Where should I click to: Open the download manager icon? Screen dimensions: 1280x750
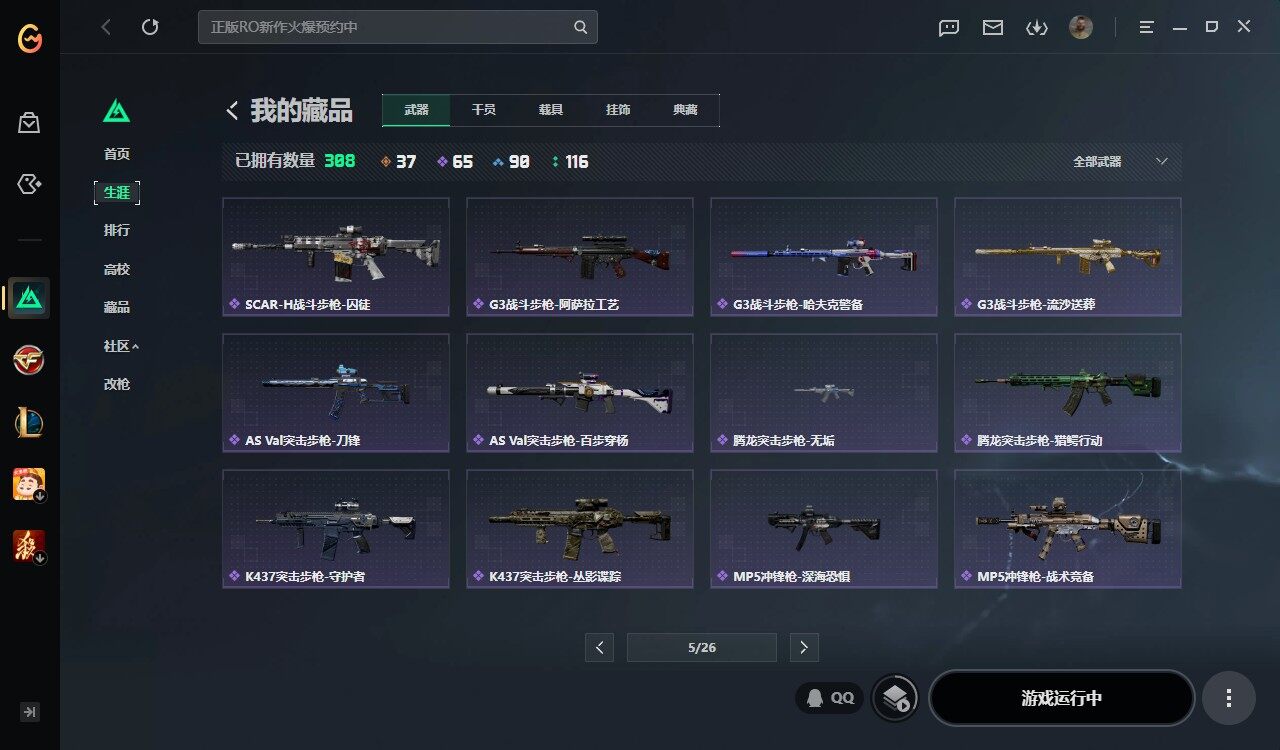tap(1036, 27)
